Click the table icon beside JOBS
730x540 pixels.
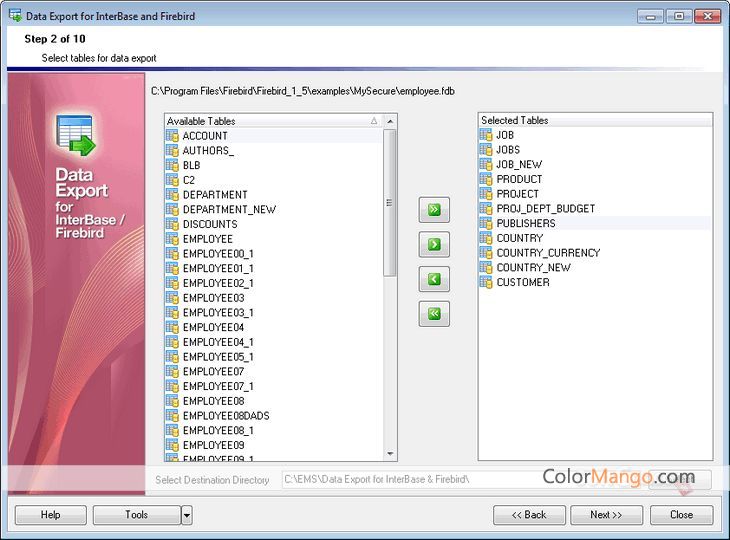[486, 150]
